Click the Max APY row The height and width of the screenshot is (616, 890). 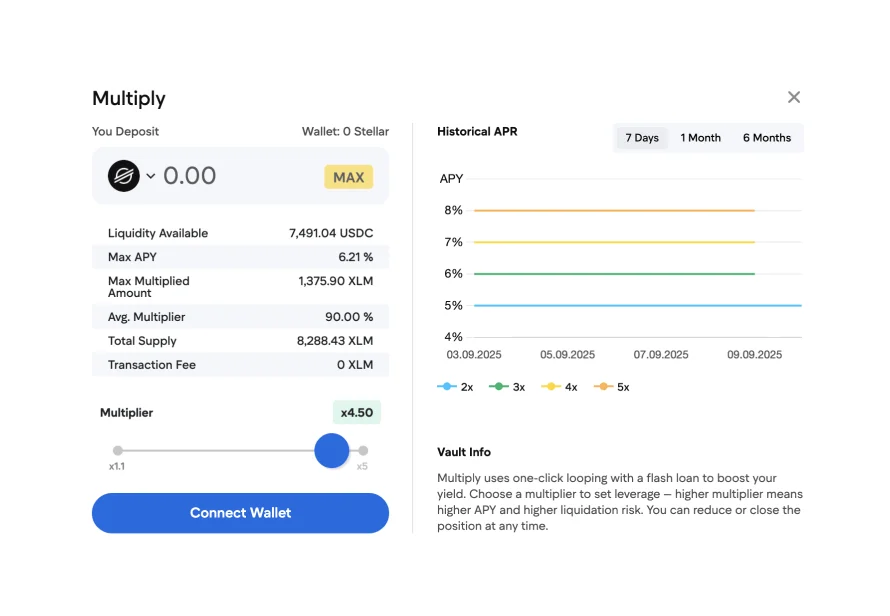240,257
